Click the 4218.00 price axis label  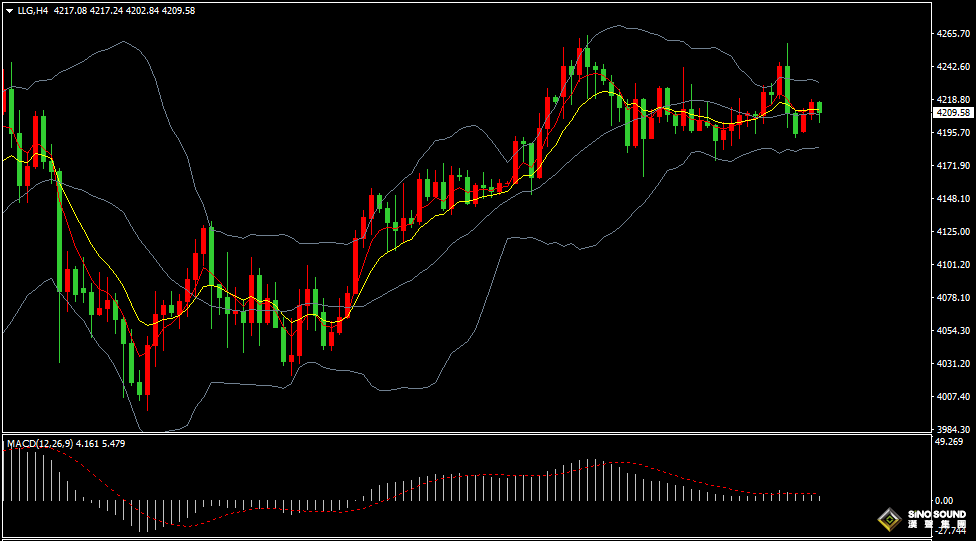tap(951, 99)
